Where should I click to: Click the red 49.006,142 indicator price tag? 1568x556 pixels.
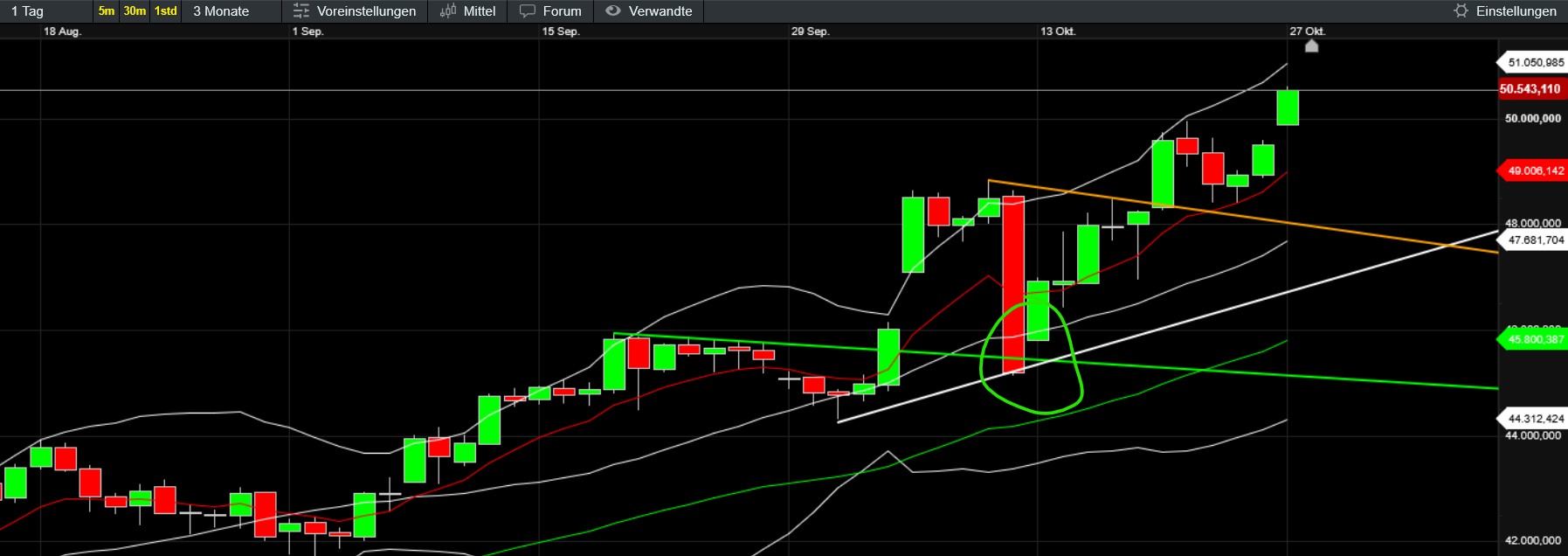click(1535, 170)
